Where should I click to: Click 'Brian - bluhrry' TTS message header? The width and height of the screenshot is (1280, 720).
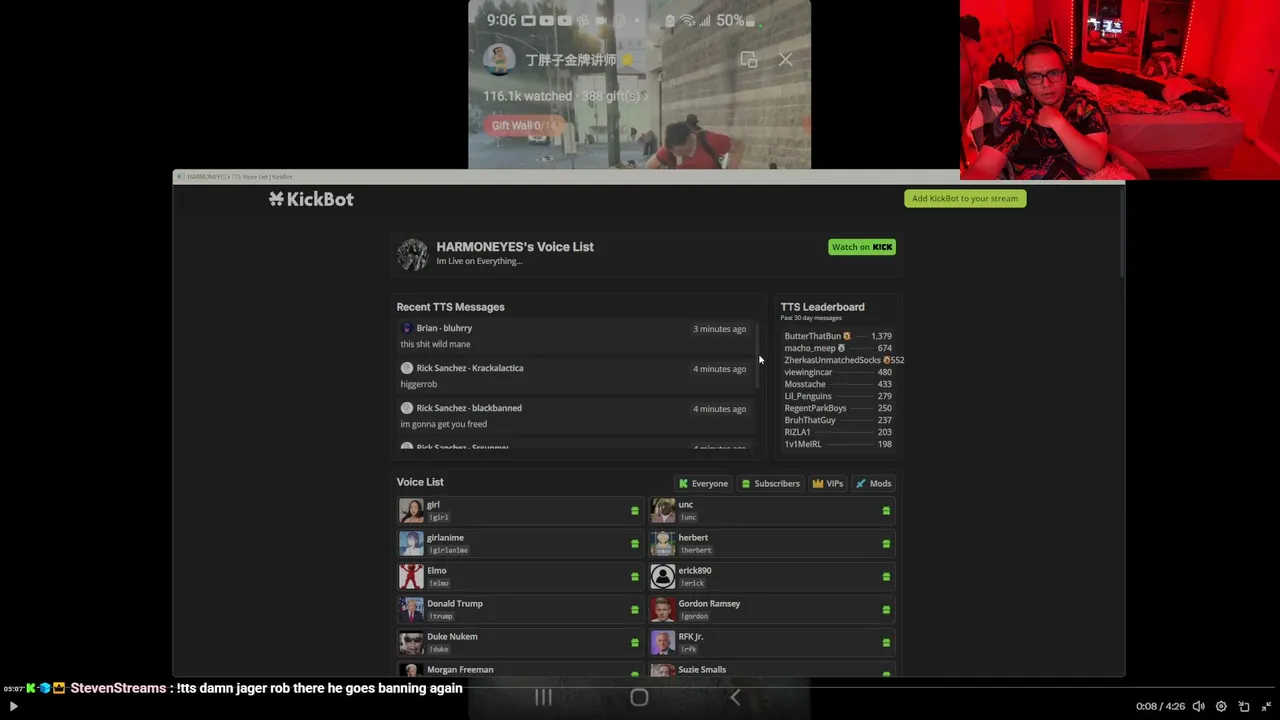click(444, 328)
